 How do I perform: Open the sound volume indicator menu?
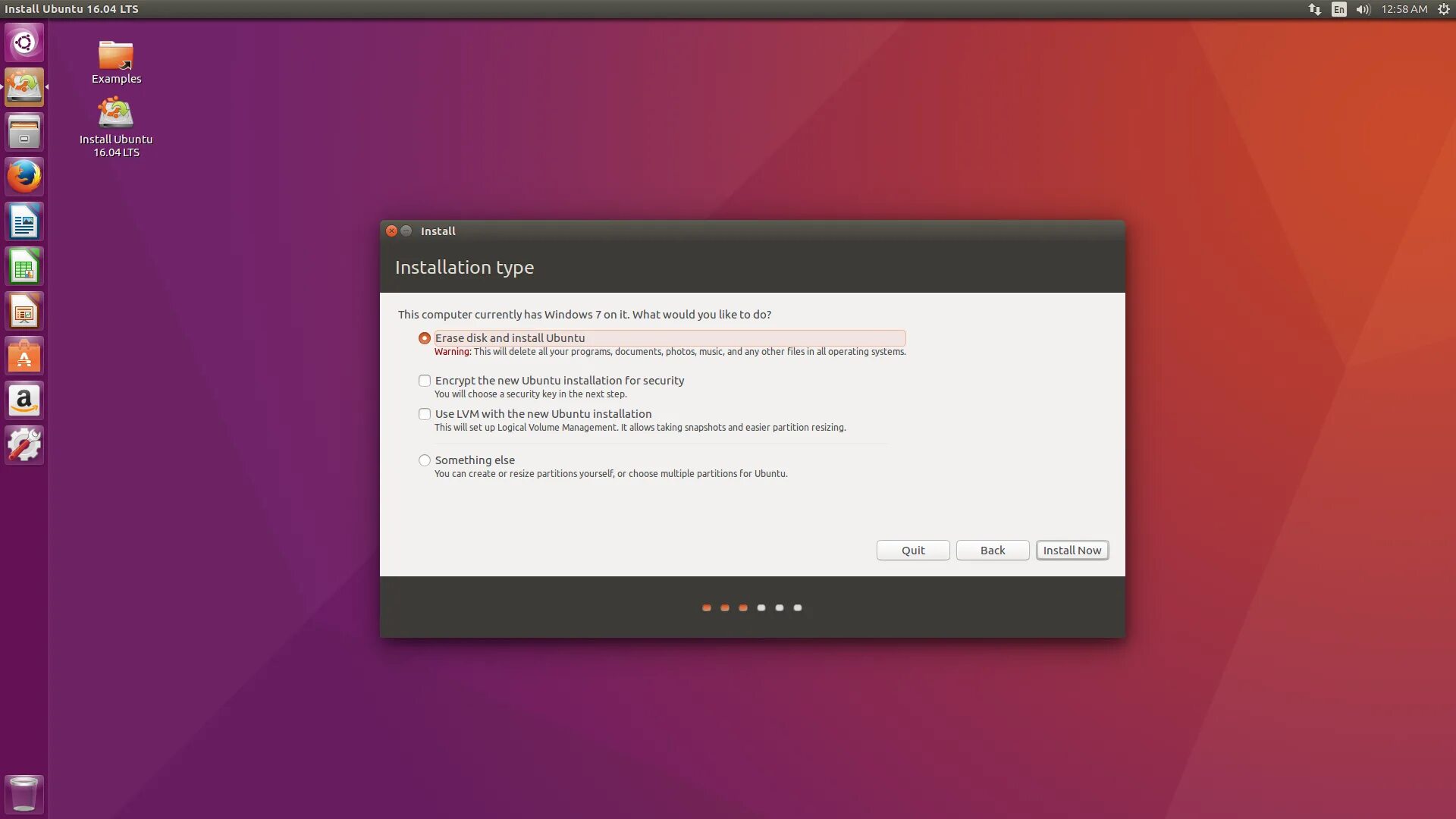(1363, 9)
